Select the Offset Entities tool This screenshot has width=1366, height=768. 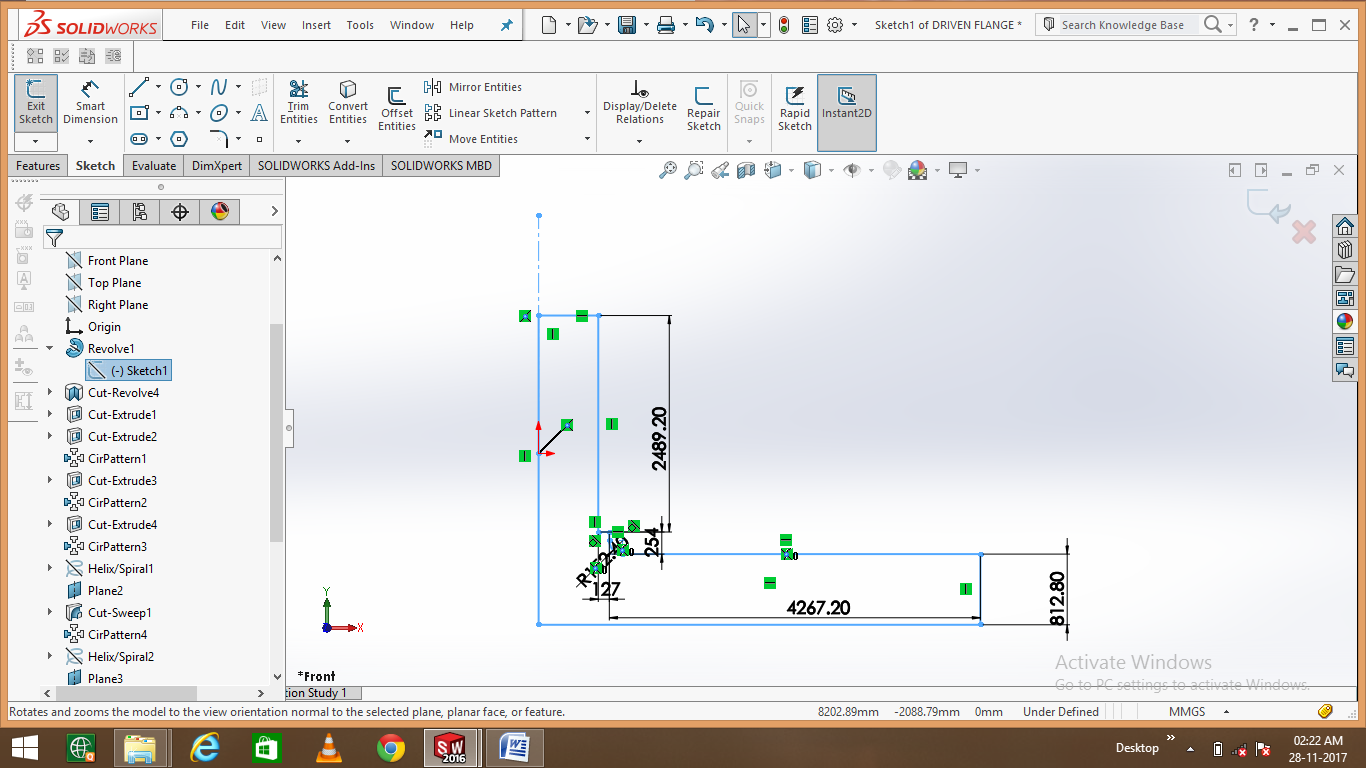(396, 105)
